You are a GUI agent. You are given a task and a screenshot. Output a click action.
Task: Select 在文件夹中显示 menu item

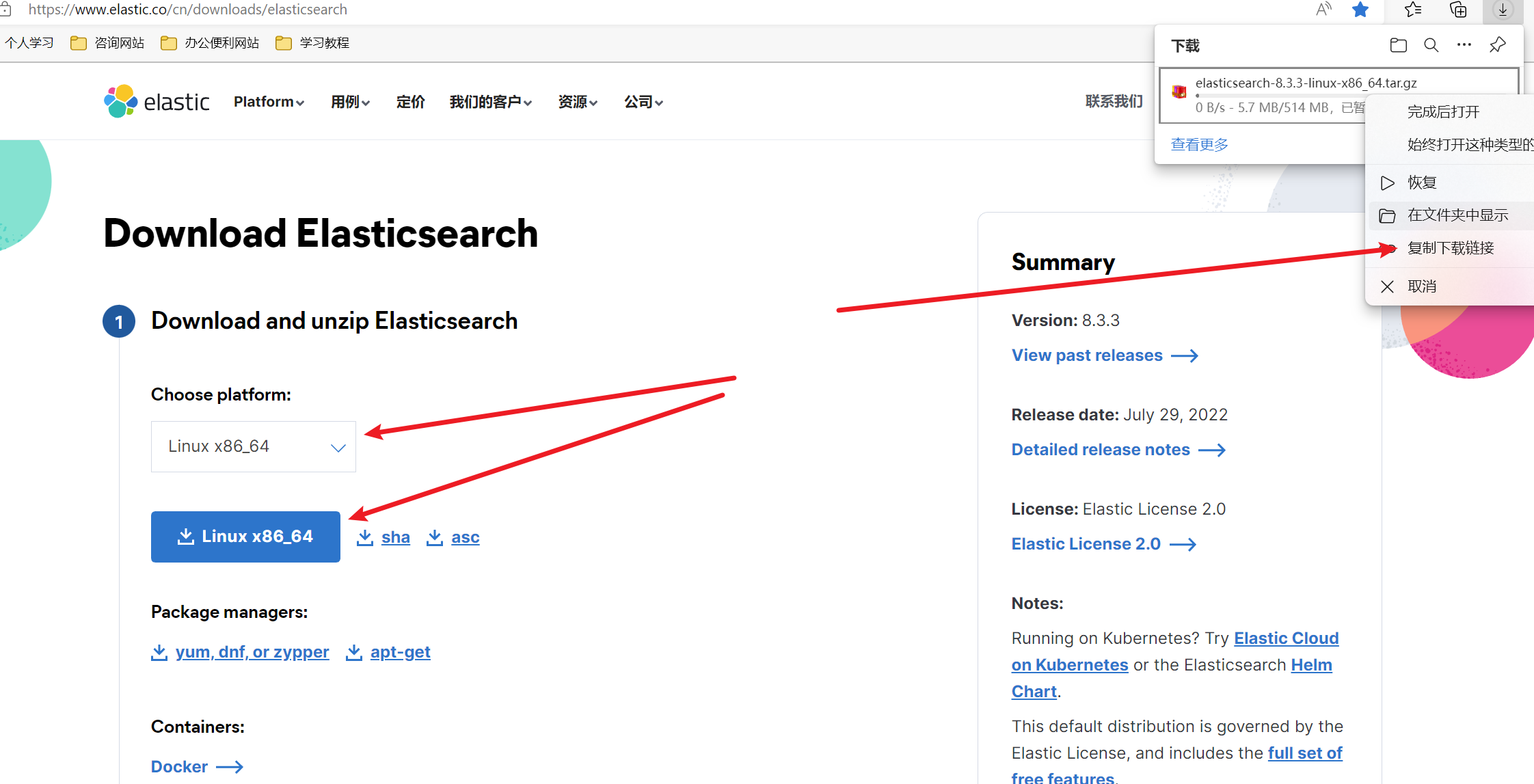[x=1450, y=215]
